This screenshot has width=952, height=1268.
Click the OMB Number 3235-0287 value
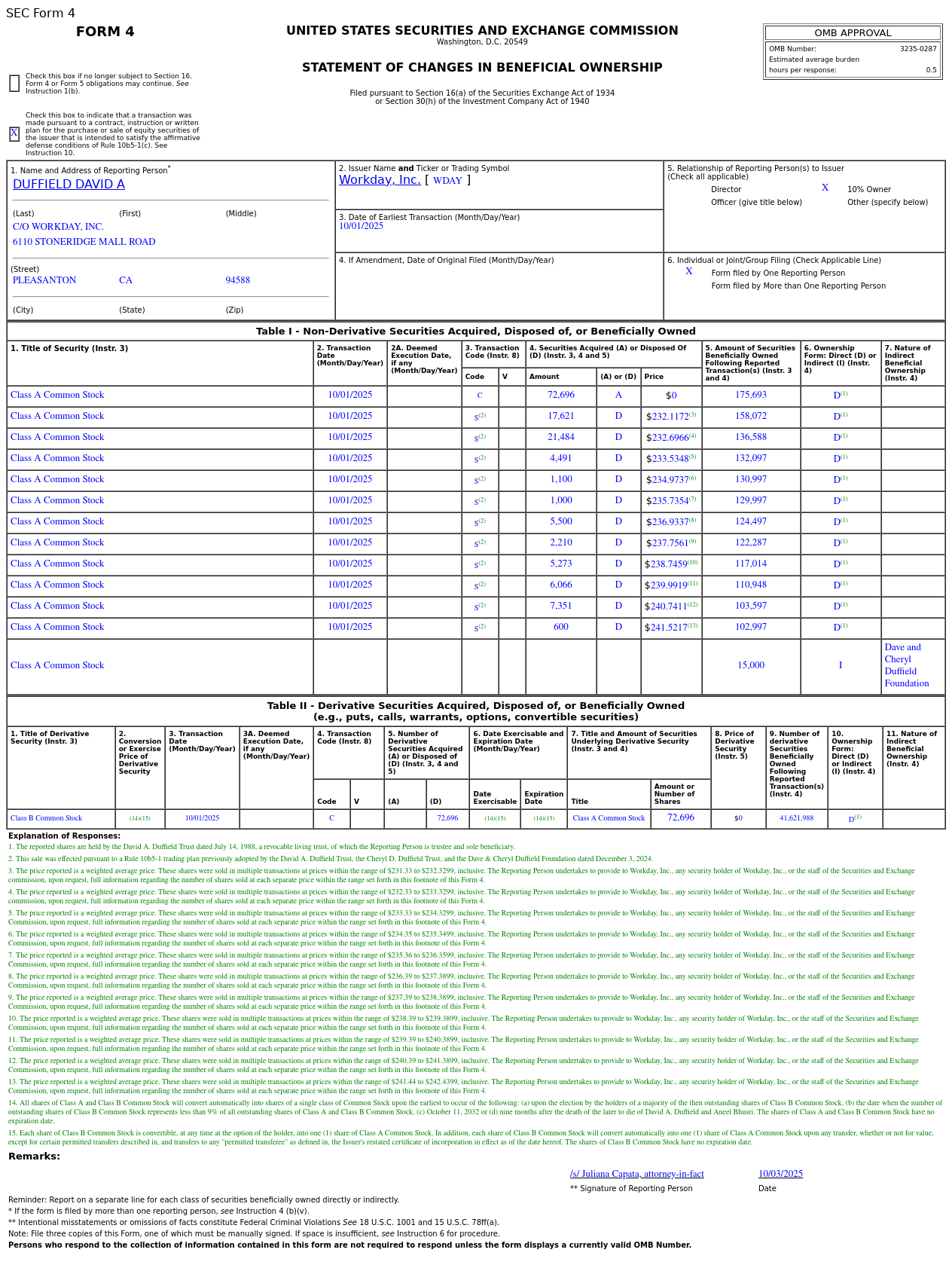tap(917, 49)
